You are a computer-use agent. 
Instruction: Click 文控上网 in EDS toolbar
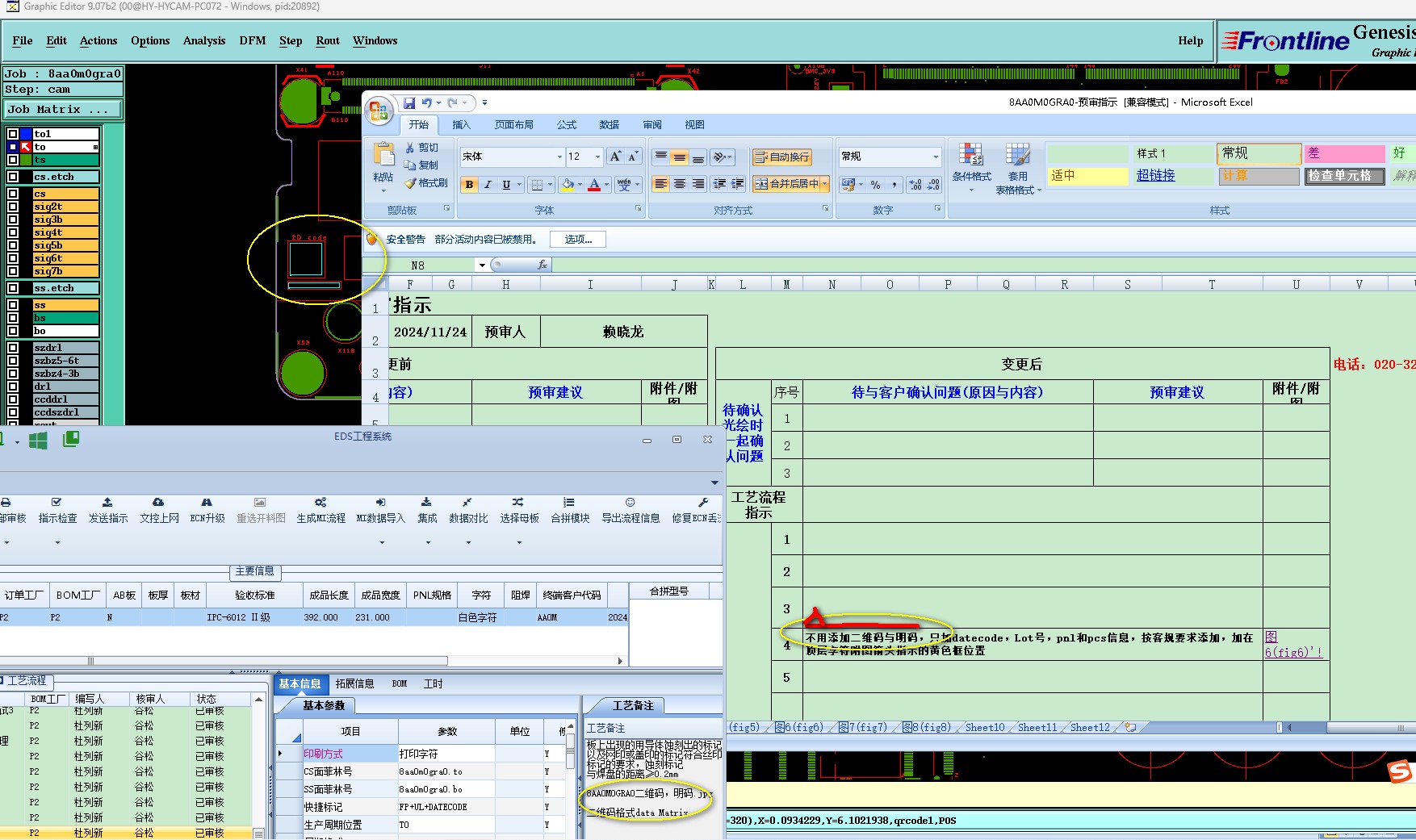tap(159, 512)
